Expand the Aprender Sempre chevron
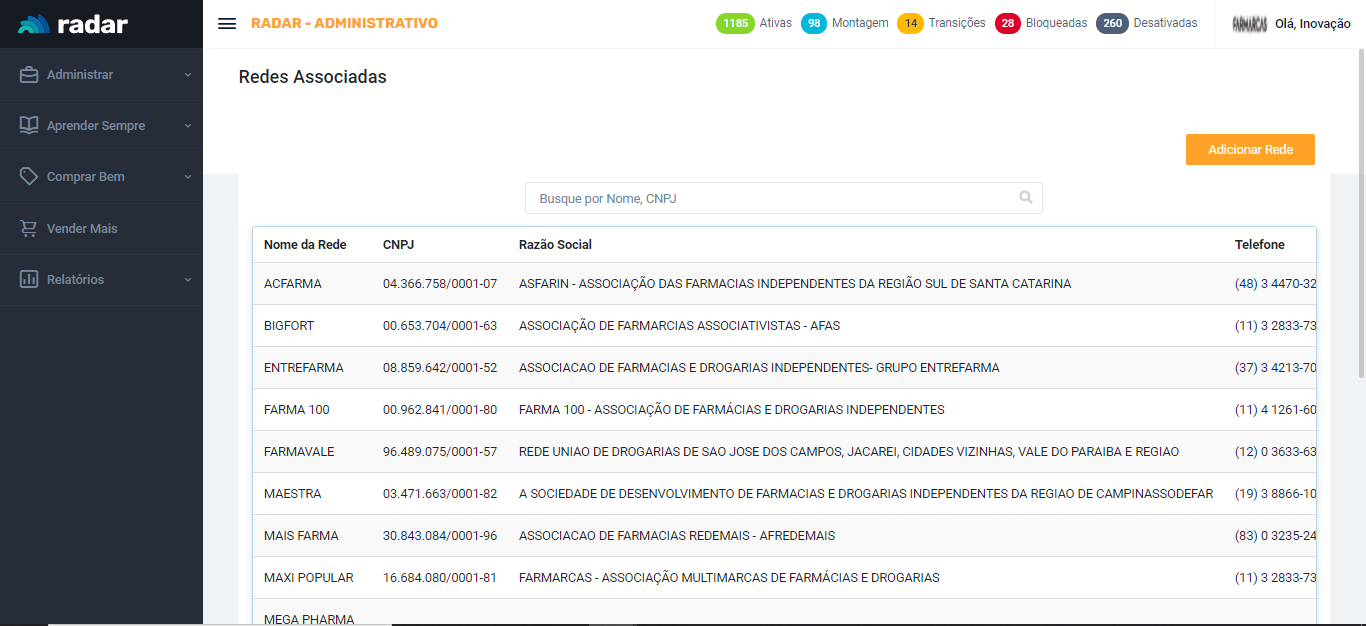 [188, 126]
